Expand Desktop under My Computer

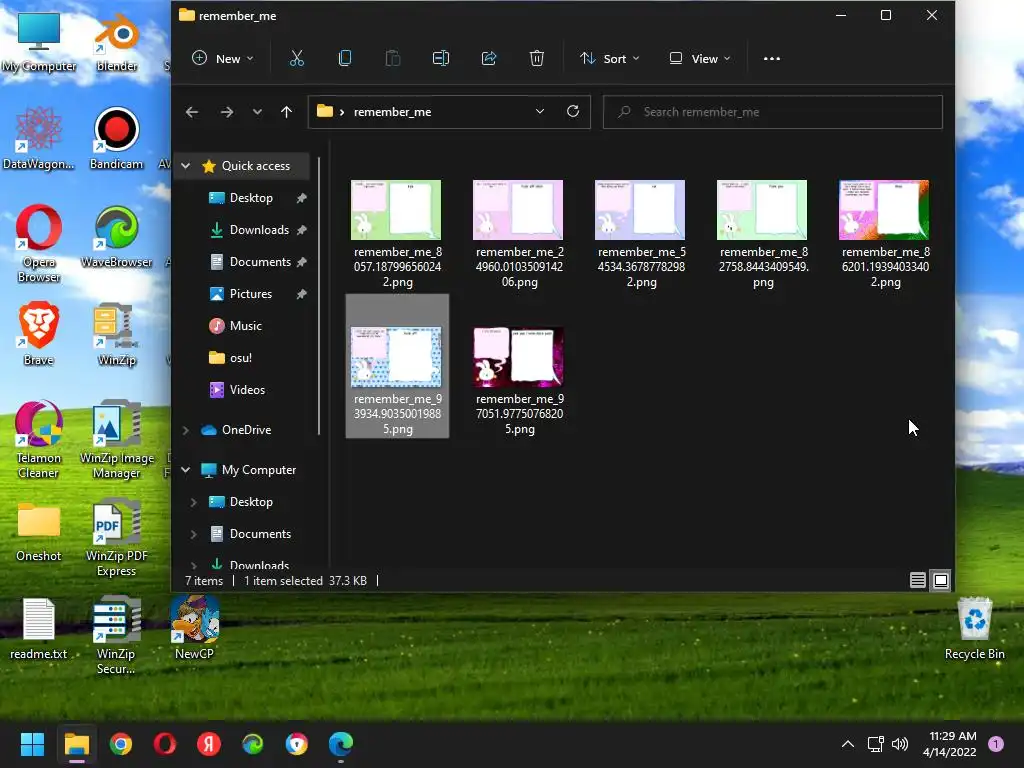193,502
